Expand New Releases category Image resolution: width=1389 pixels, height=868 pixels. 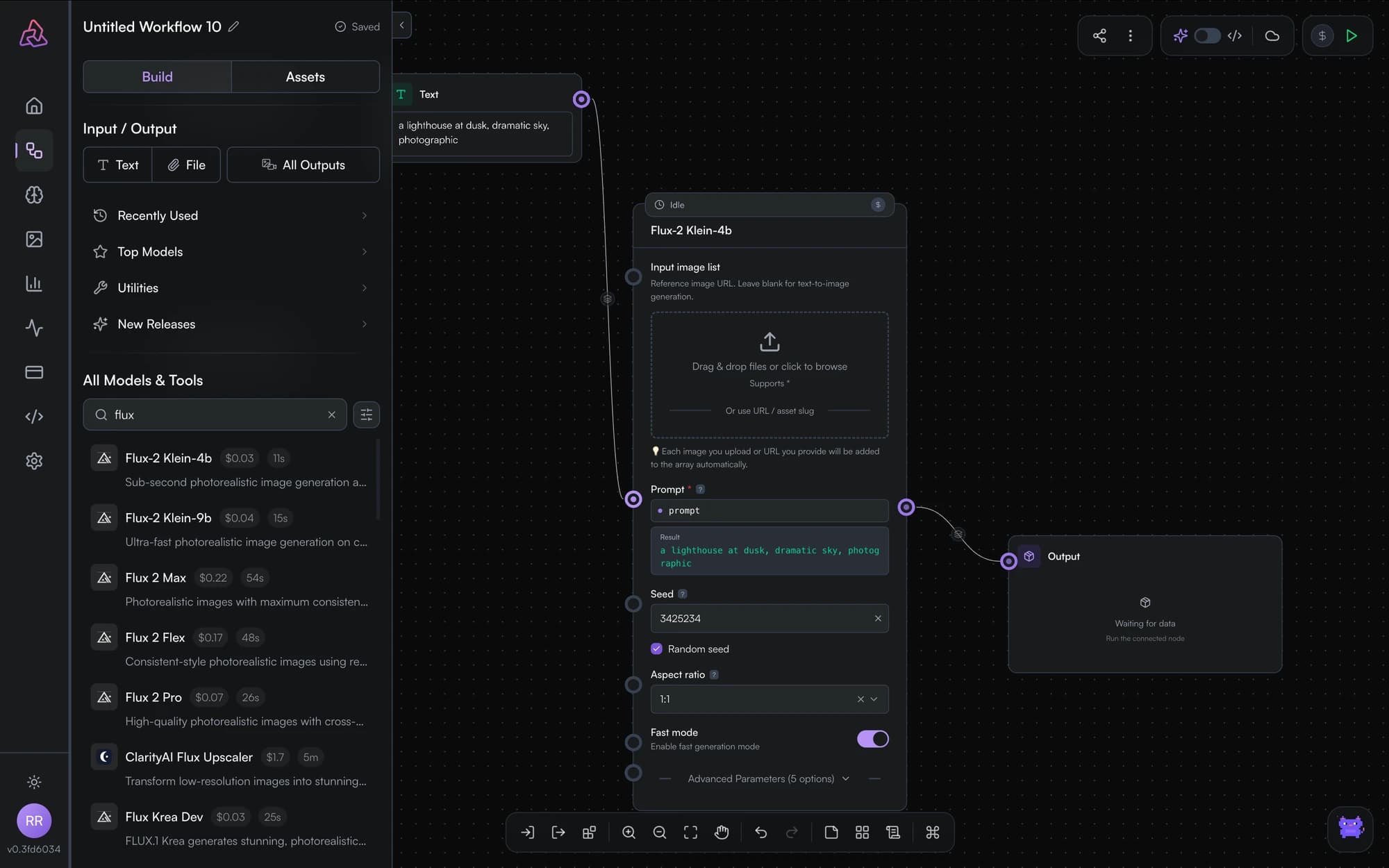[231, 324]
